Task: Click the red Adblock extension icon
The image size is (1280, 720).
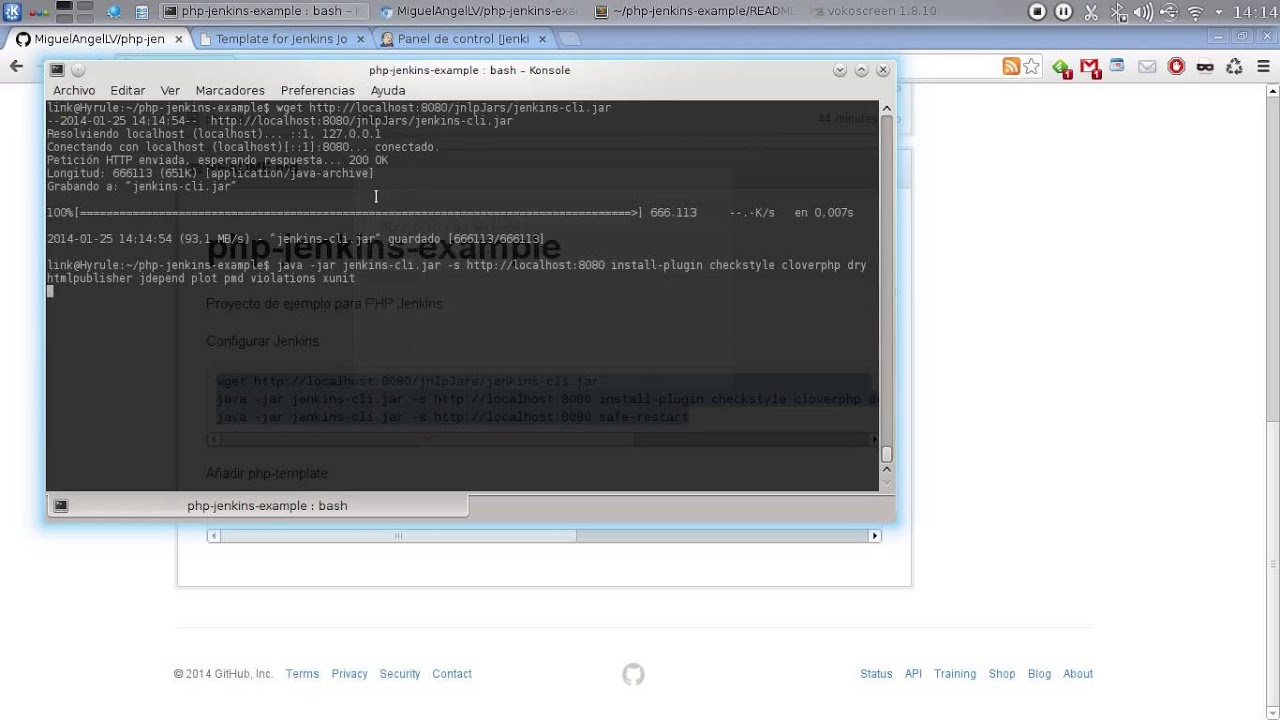Action: point(1176,66)
